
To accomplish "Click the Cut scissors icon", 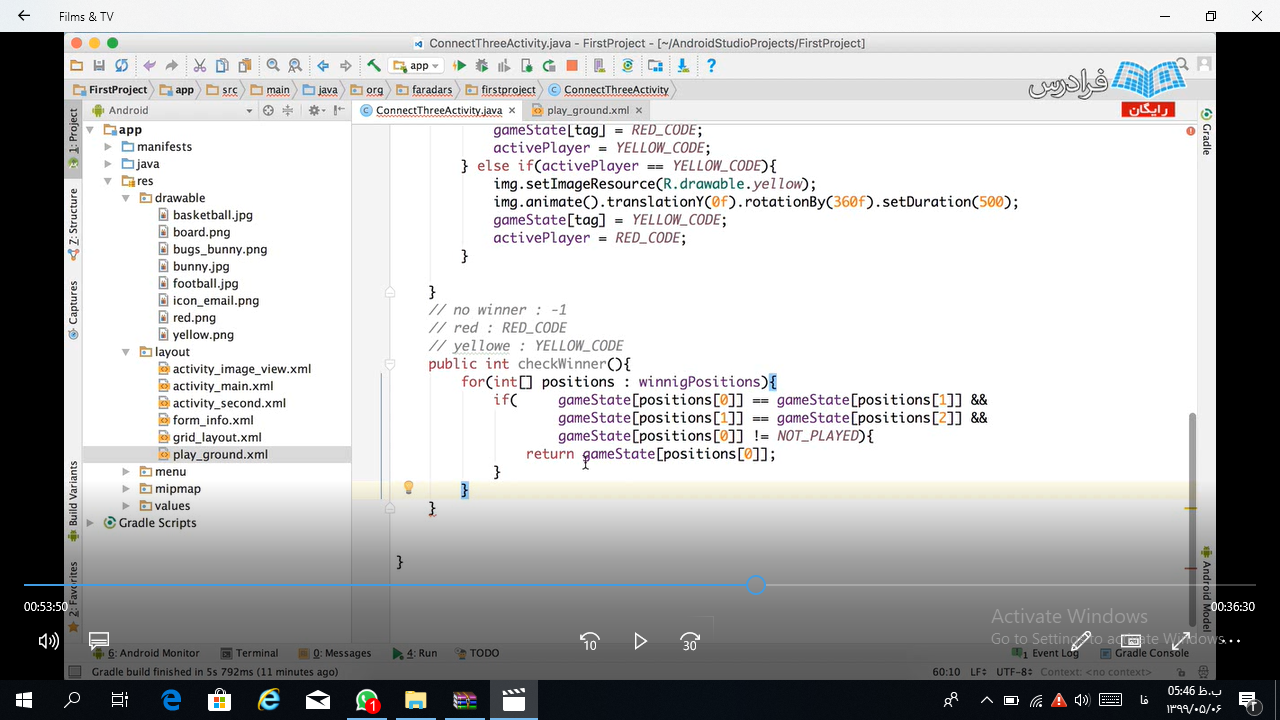I will (x=199, y=66).
